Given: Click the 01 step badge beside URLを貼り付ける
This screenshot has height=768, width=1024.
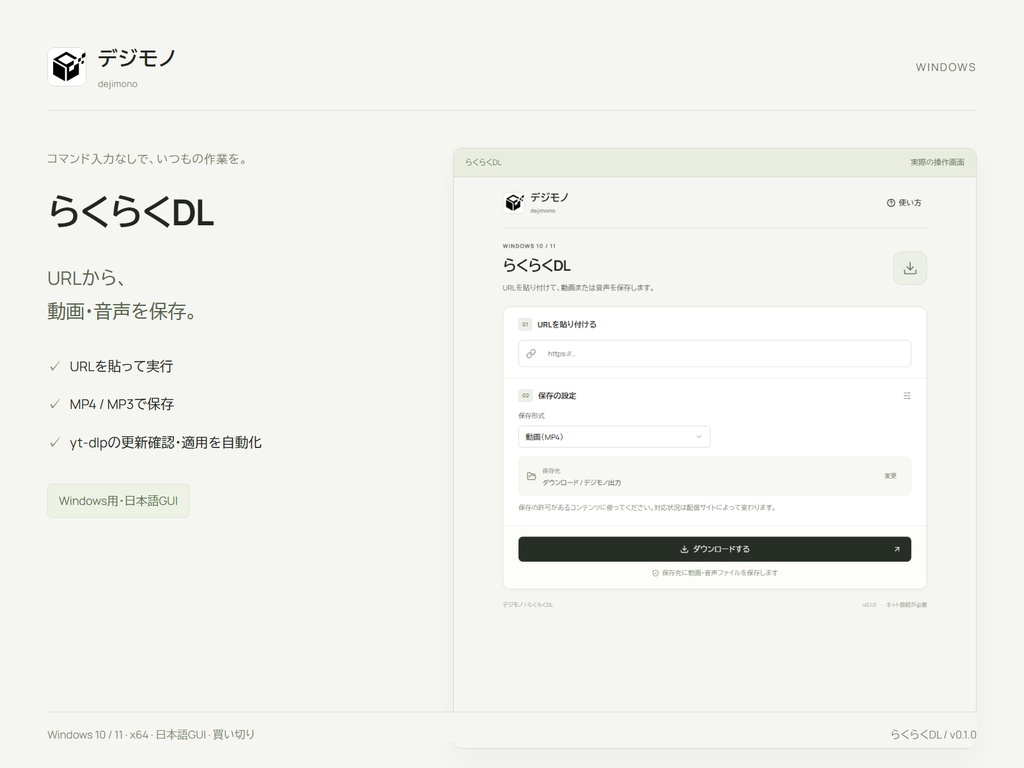Looking at the screenshot, I should point(525,325).
